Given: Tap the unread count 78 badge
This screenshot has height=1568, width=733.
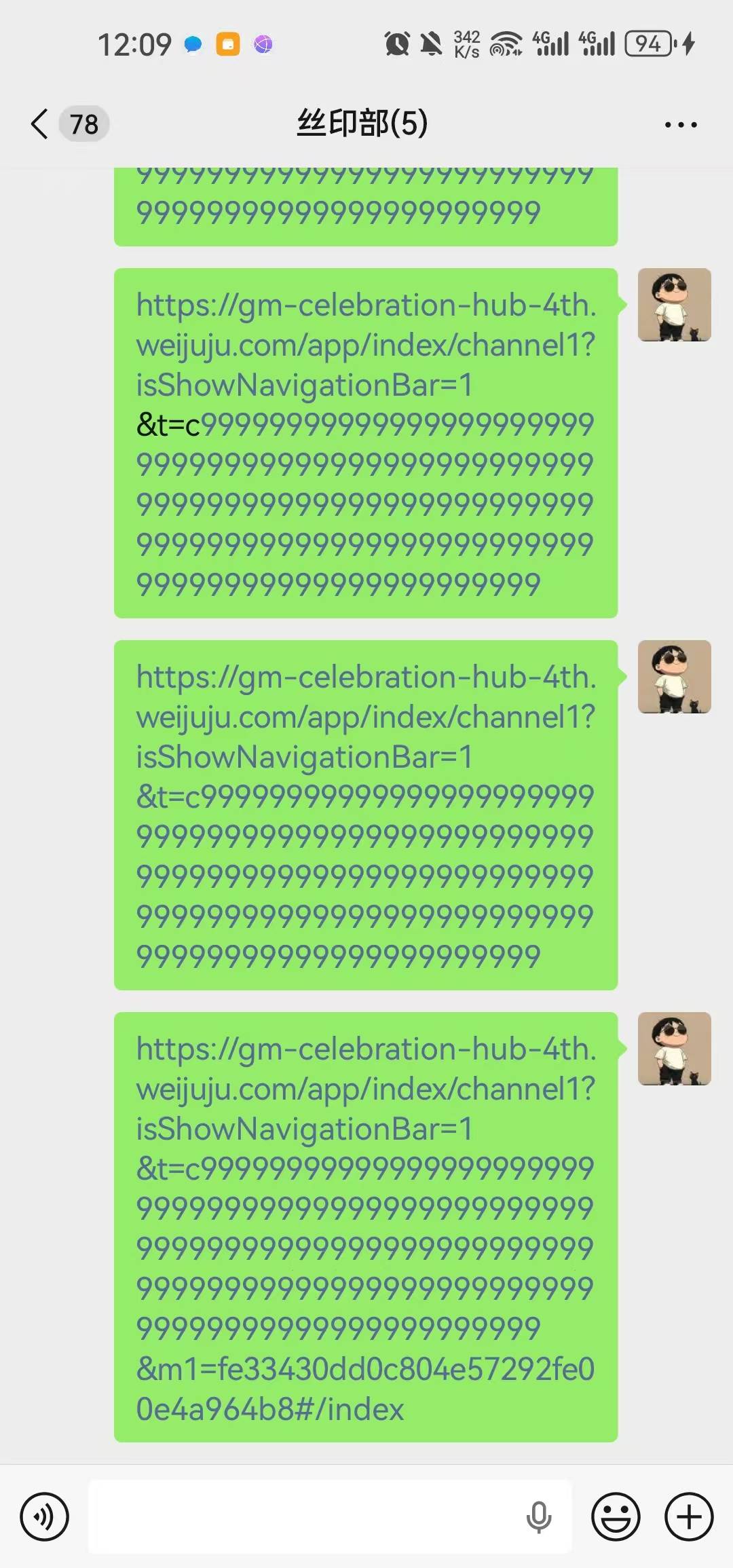Looking at the screenshot, I should 84,124.
